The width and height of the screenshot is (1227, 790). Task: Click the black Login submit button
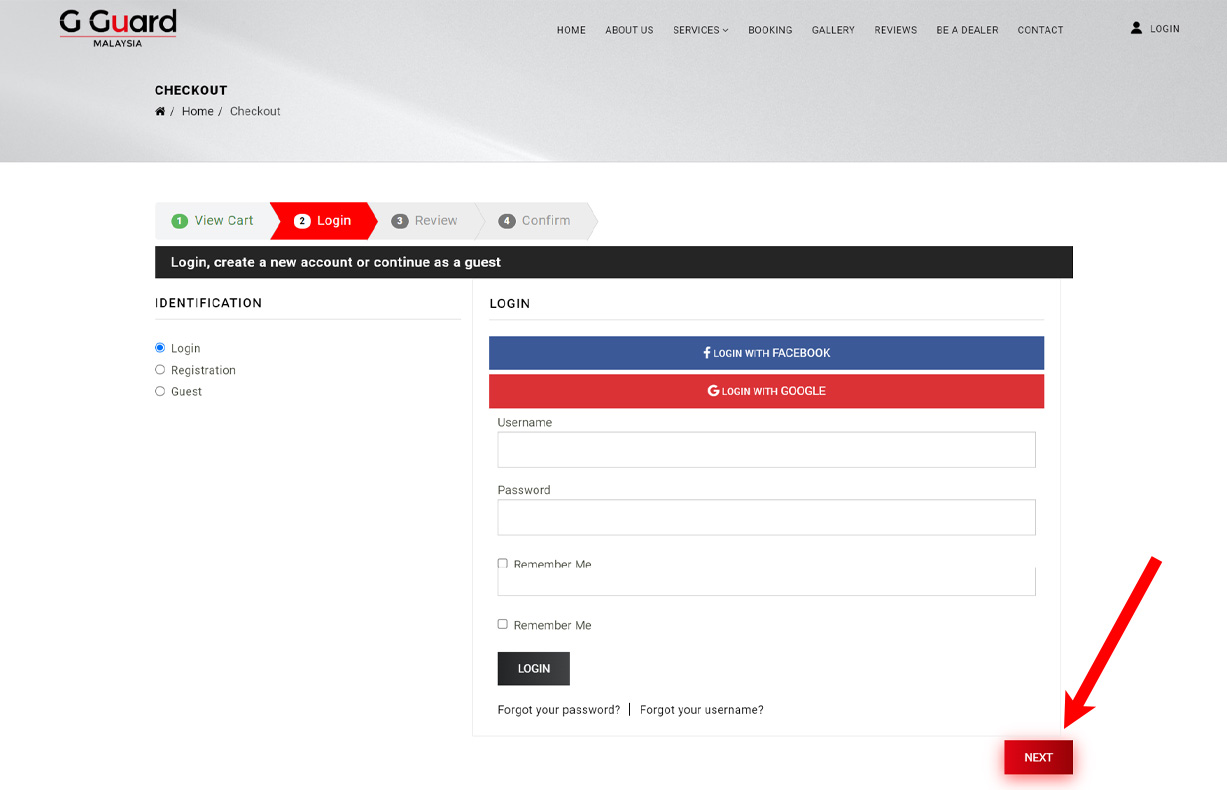533,668
